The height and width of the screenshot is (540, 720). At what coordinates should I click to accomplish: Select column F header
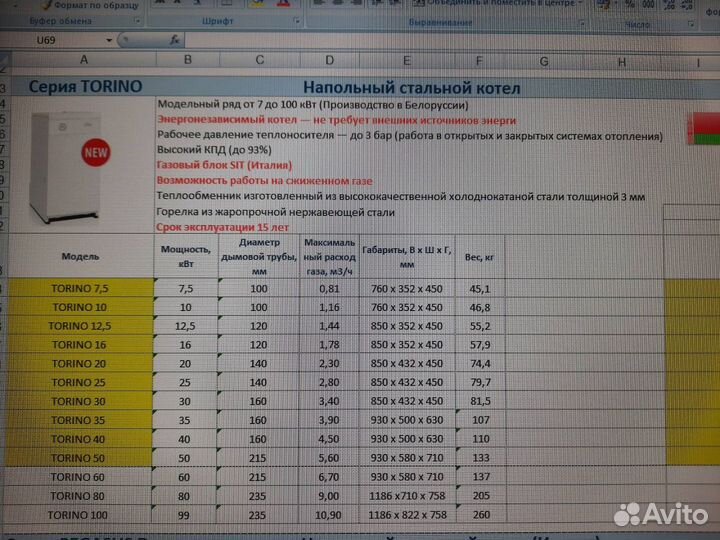tap(479, 61)
